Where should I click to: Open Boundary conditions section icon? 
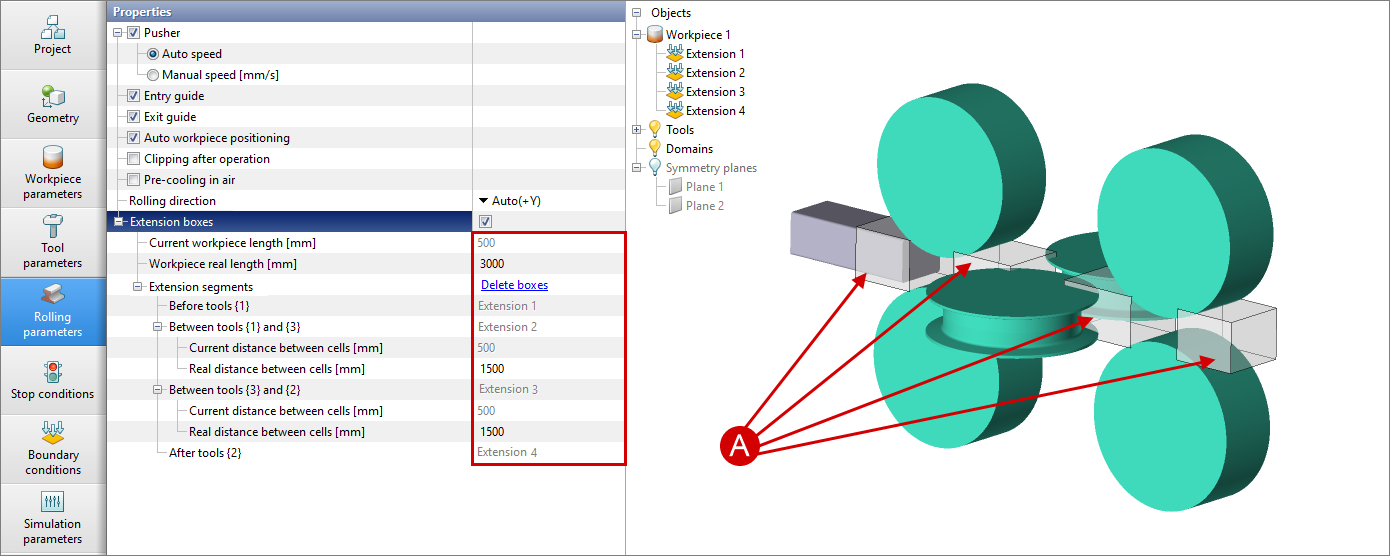tap(52, 433)
